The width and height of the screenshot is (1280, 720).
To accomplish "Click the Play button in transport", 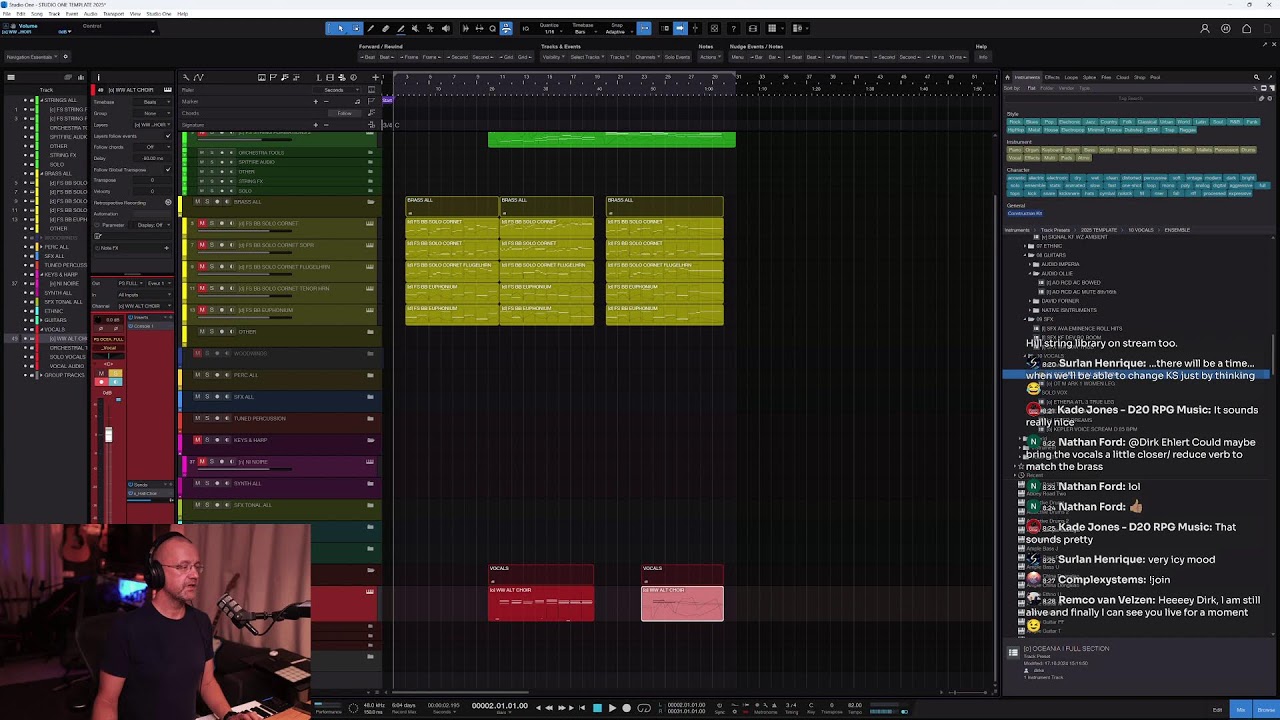I will (x=612, y=708).
